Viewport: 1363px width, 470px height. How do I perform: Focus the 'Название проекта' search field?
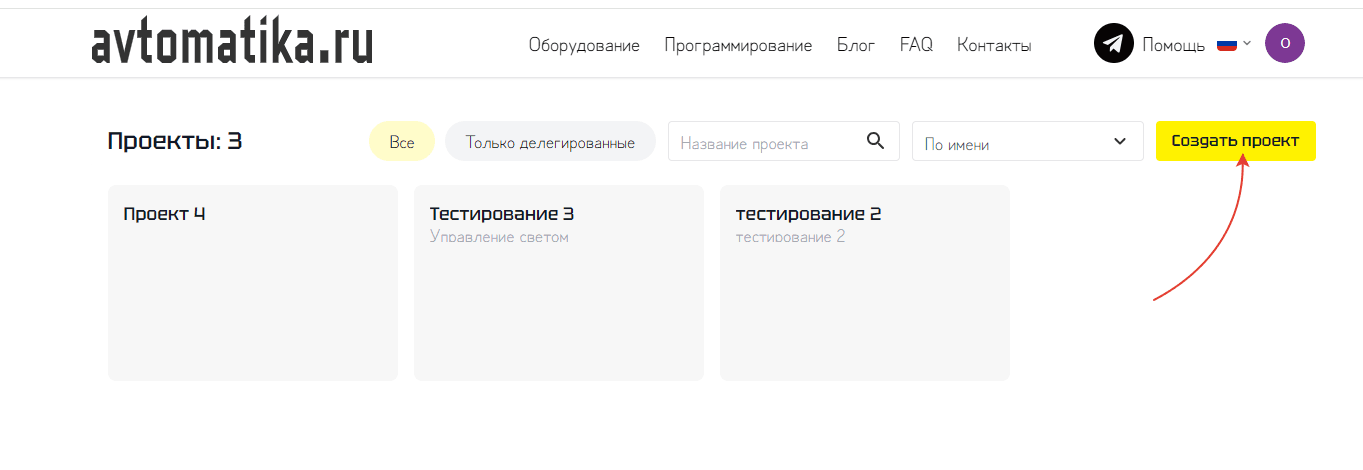pos(765,142)
